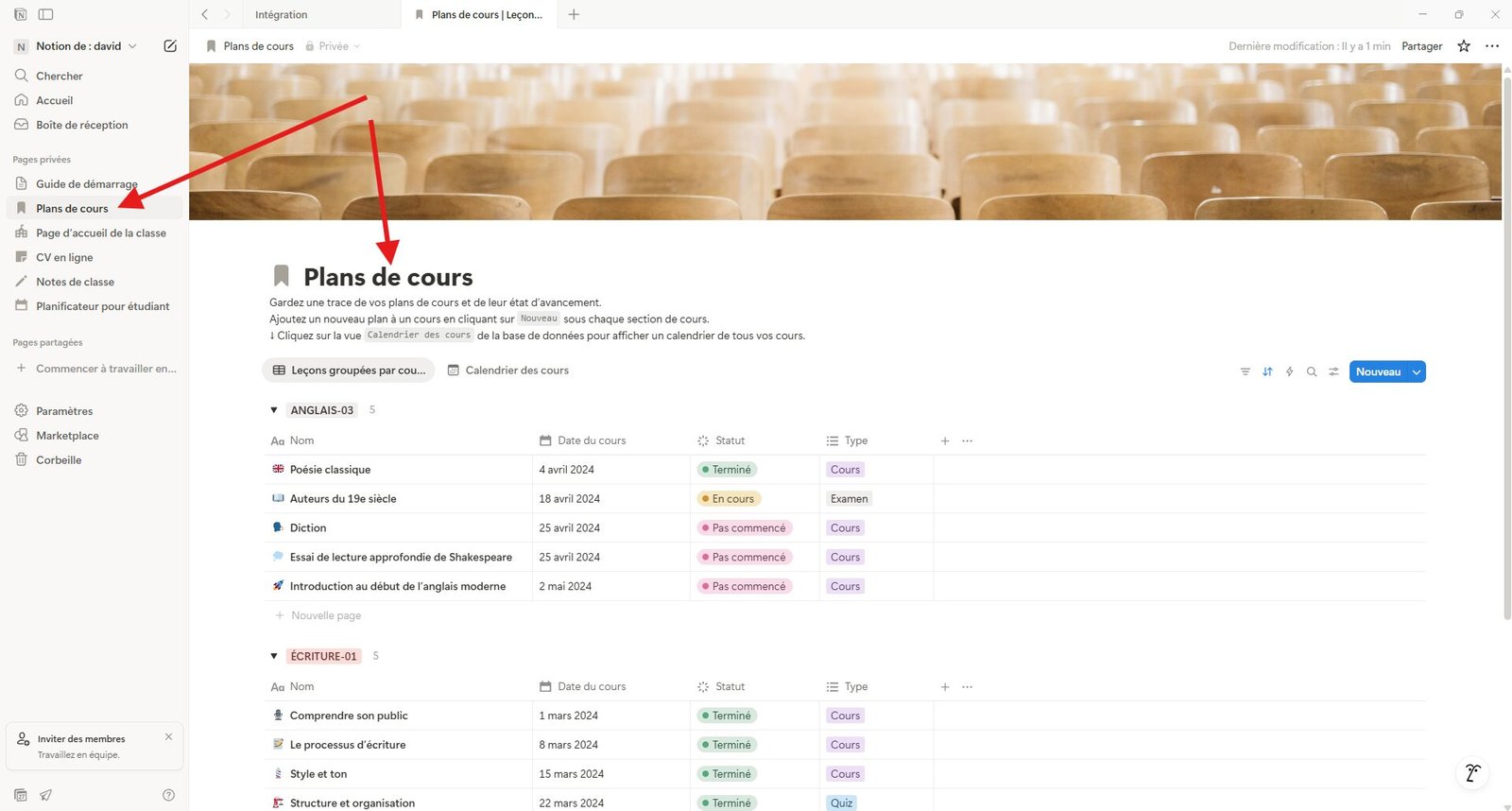Open Guide de démarrage page
The width and height of the screenshot is (1512, 811).
click(94, 183)
